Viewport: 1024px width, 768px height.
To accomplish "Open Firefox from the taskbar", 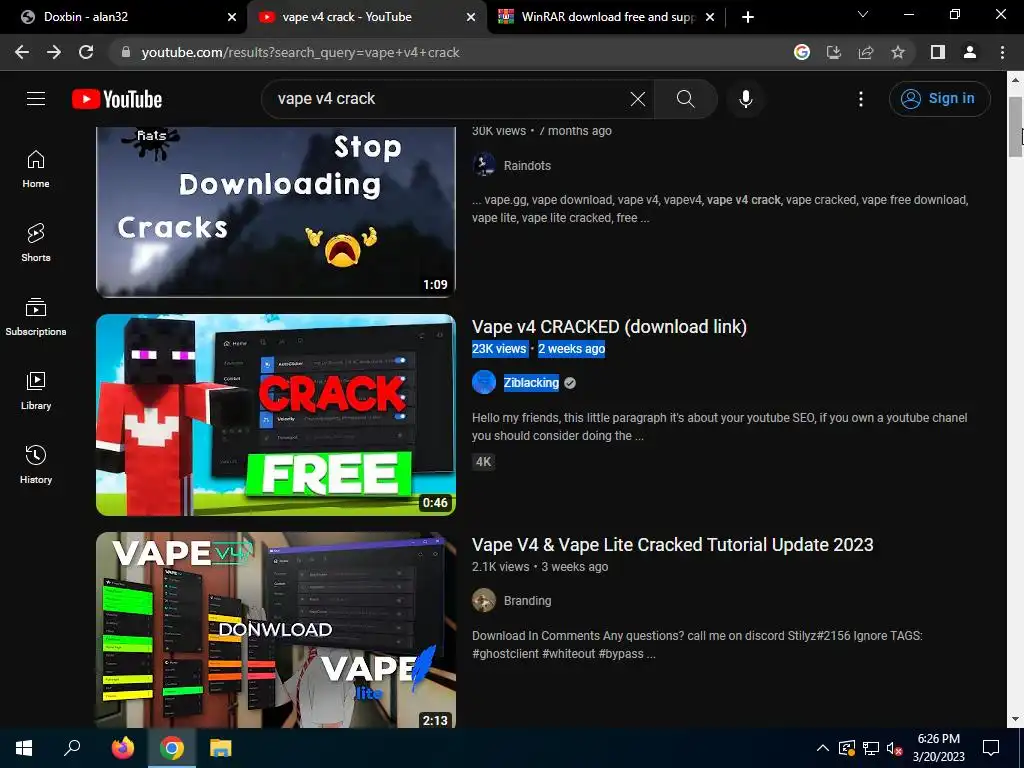I will tap(122, 748).
